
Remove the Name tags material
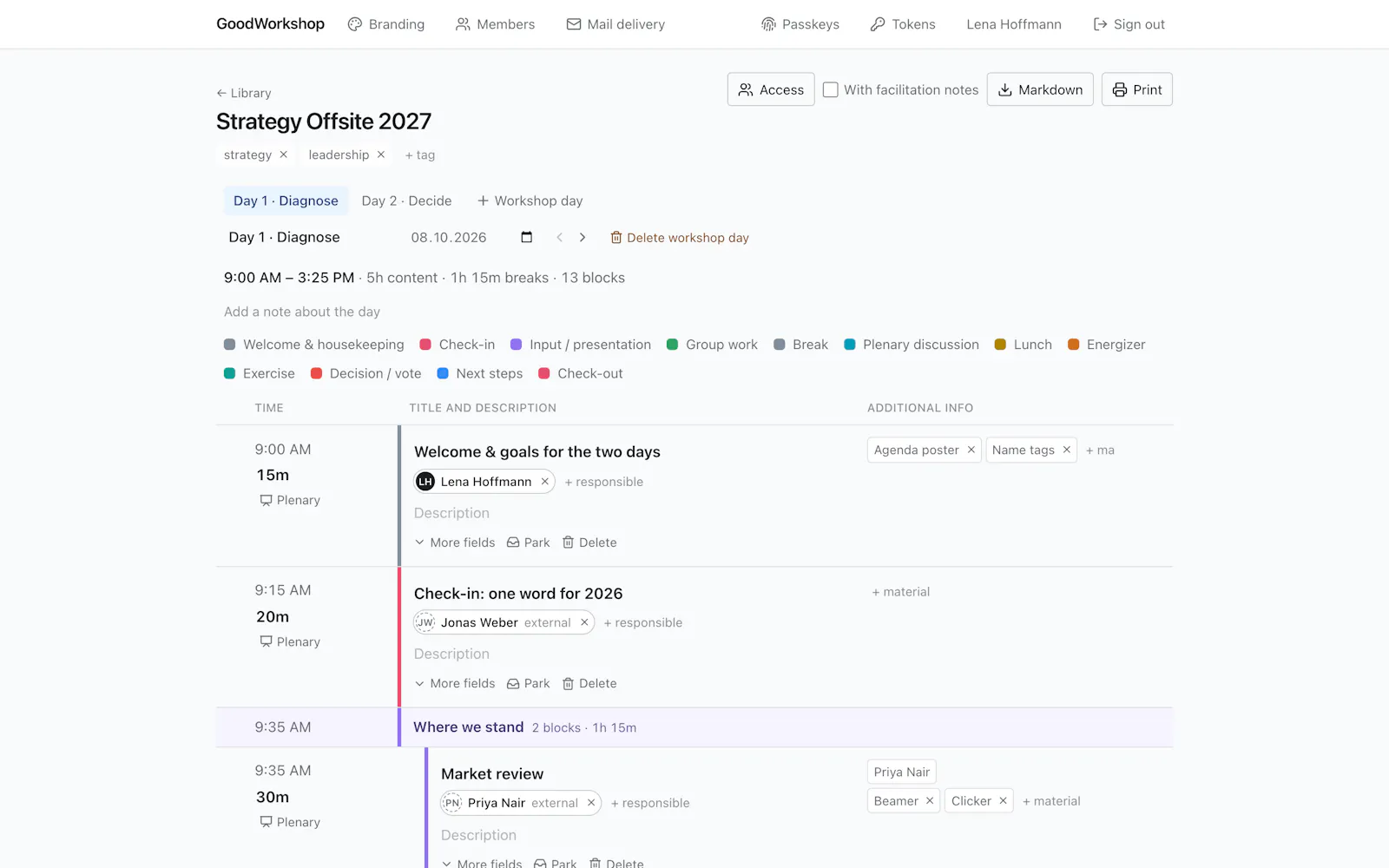(1066, 450)
